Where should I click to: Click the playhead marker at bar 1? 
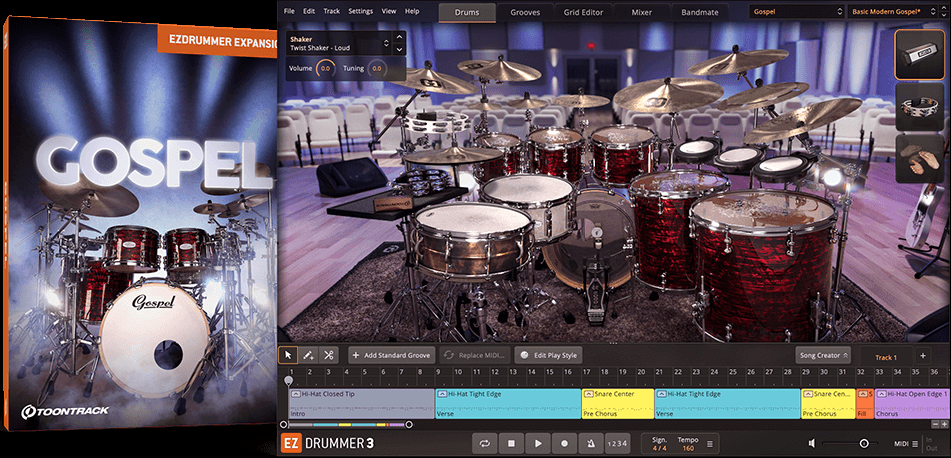click(x=289, y=381)
